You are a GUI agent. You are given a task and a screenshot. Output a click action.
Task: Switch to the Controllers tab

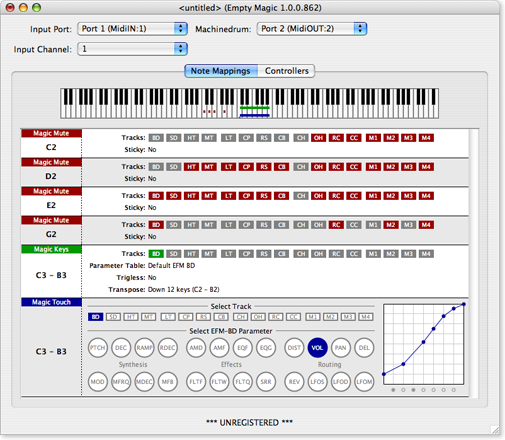286,71
